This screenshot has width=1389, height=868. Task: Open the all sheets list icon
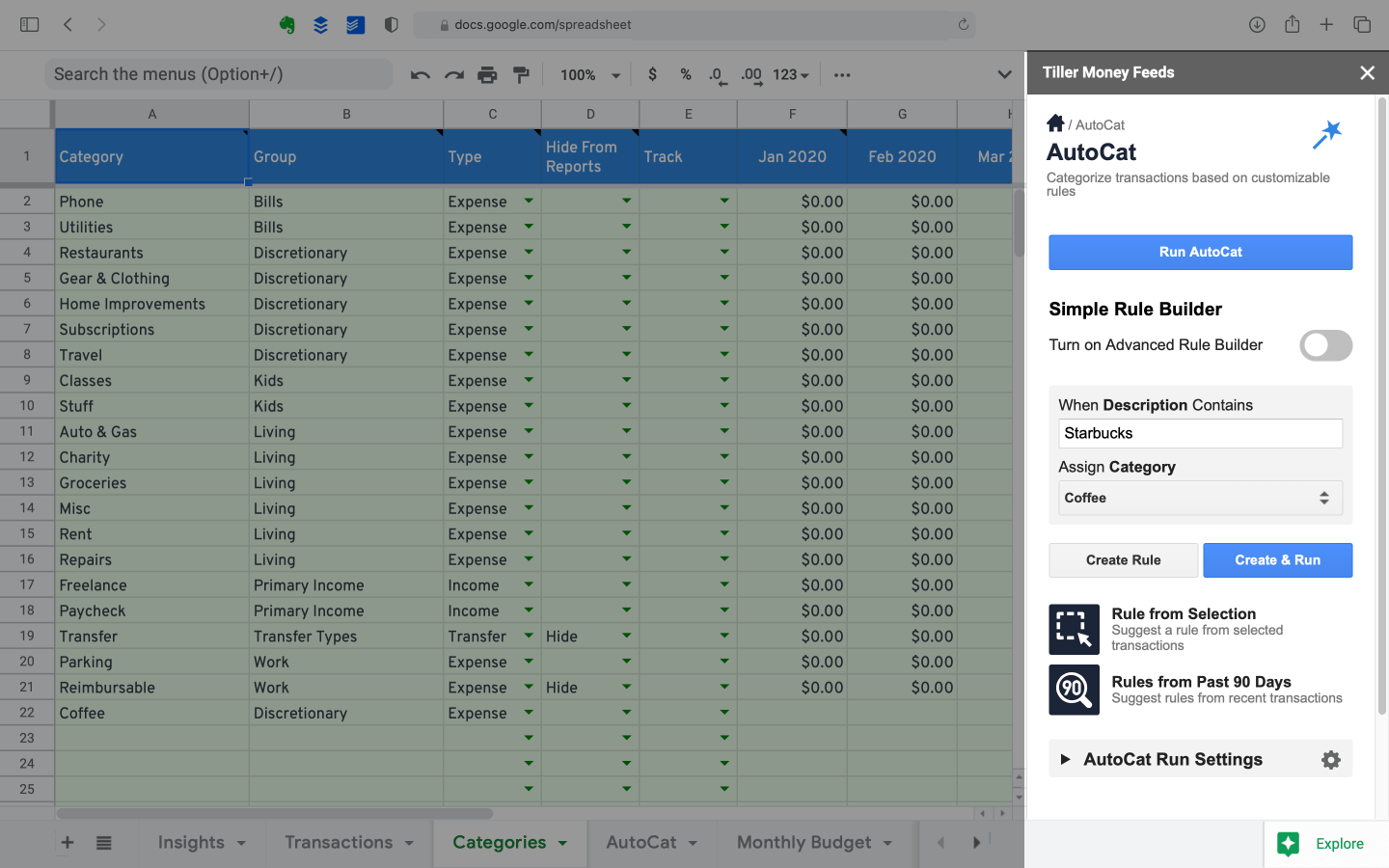pos(104,843)
